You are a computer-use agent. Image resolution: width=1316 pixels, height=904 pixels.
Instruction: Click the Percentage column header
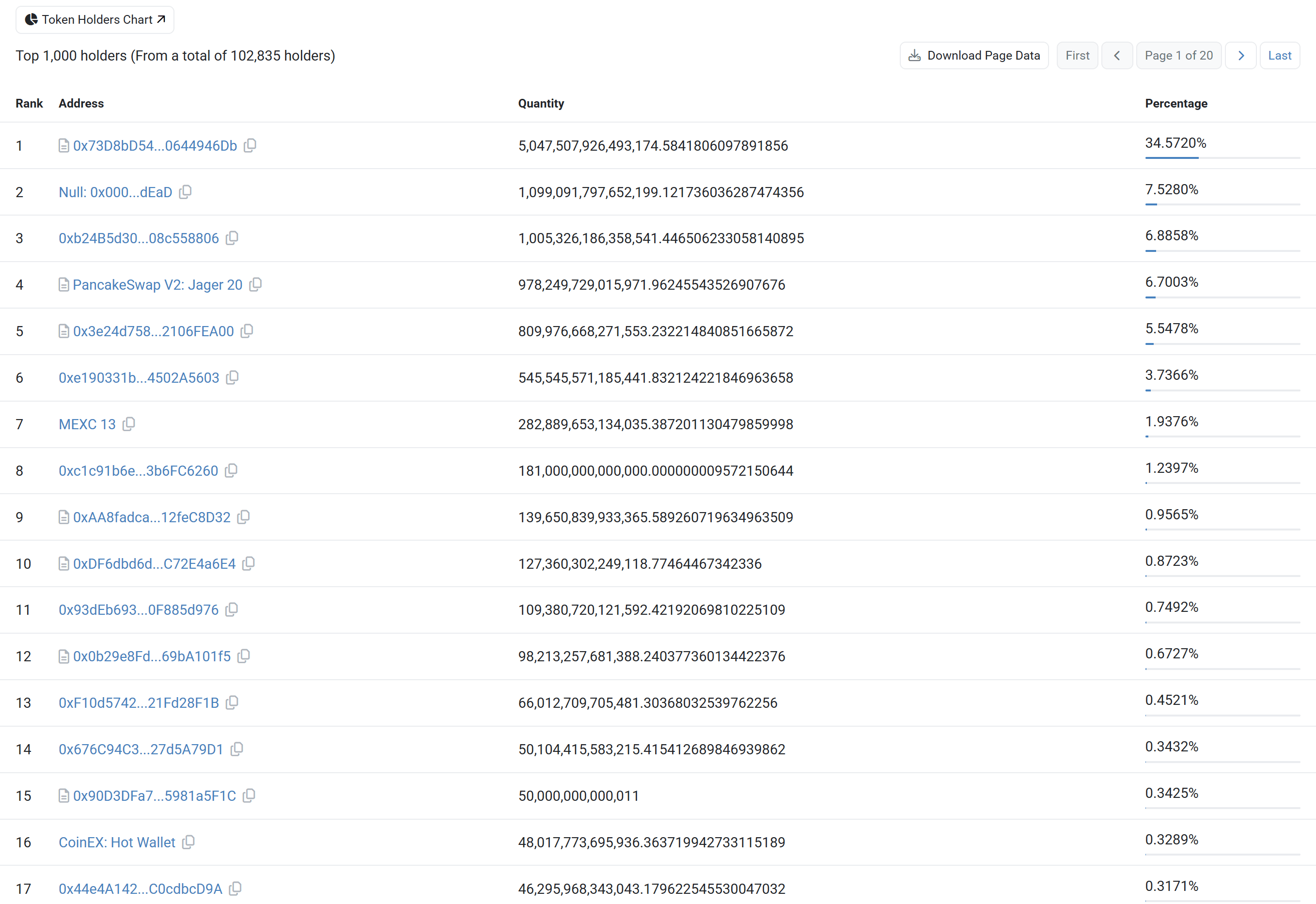[x=1176, y=103]
